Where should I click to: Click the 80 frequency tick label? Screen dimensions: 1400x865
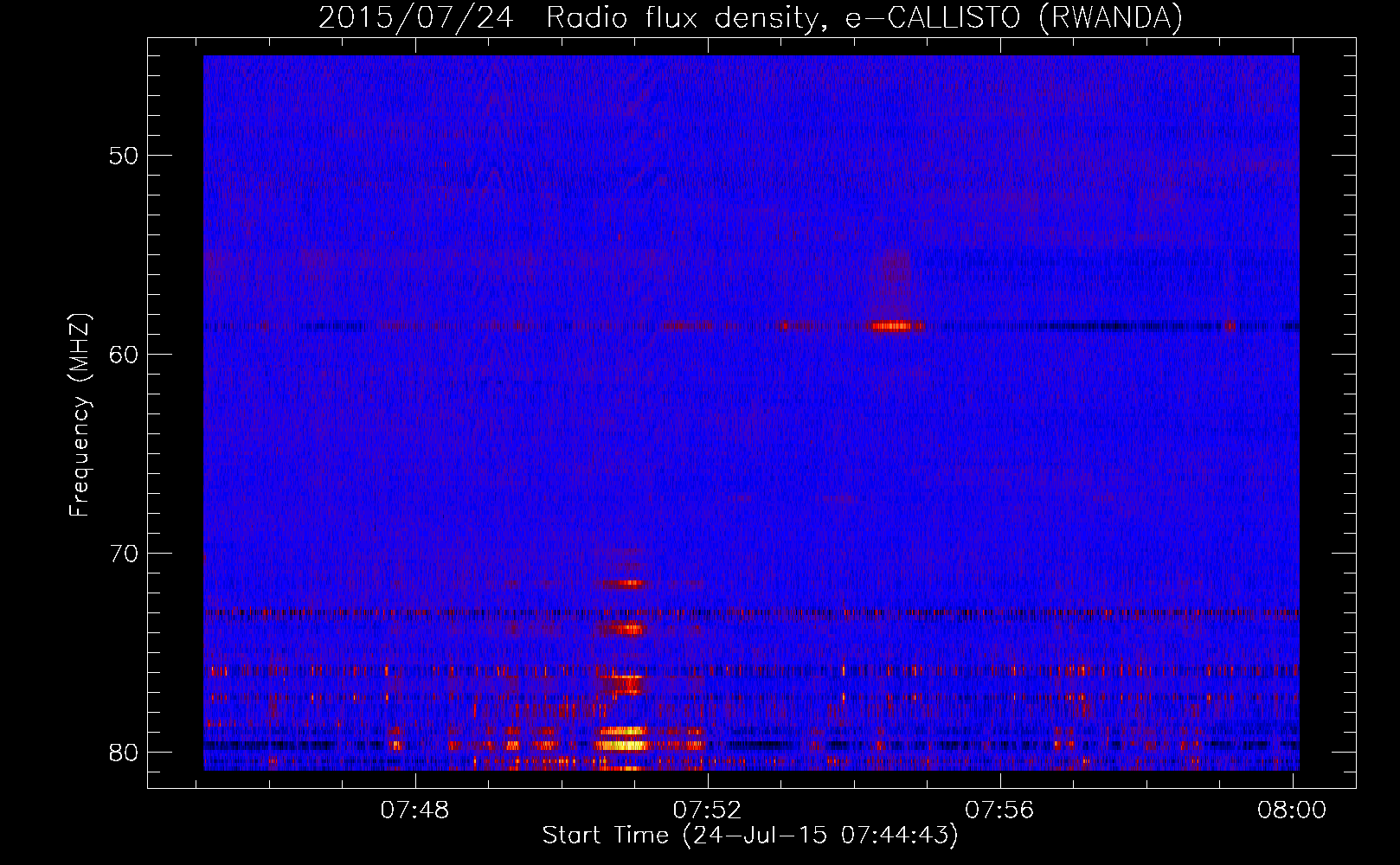pos(125,753)
